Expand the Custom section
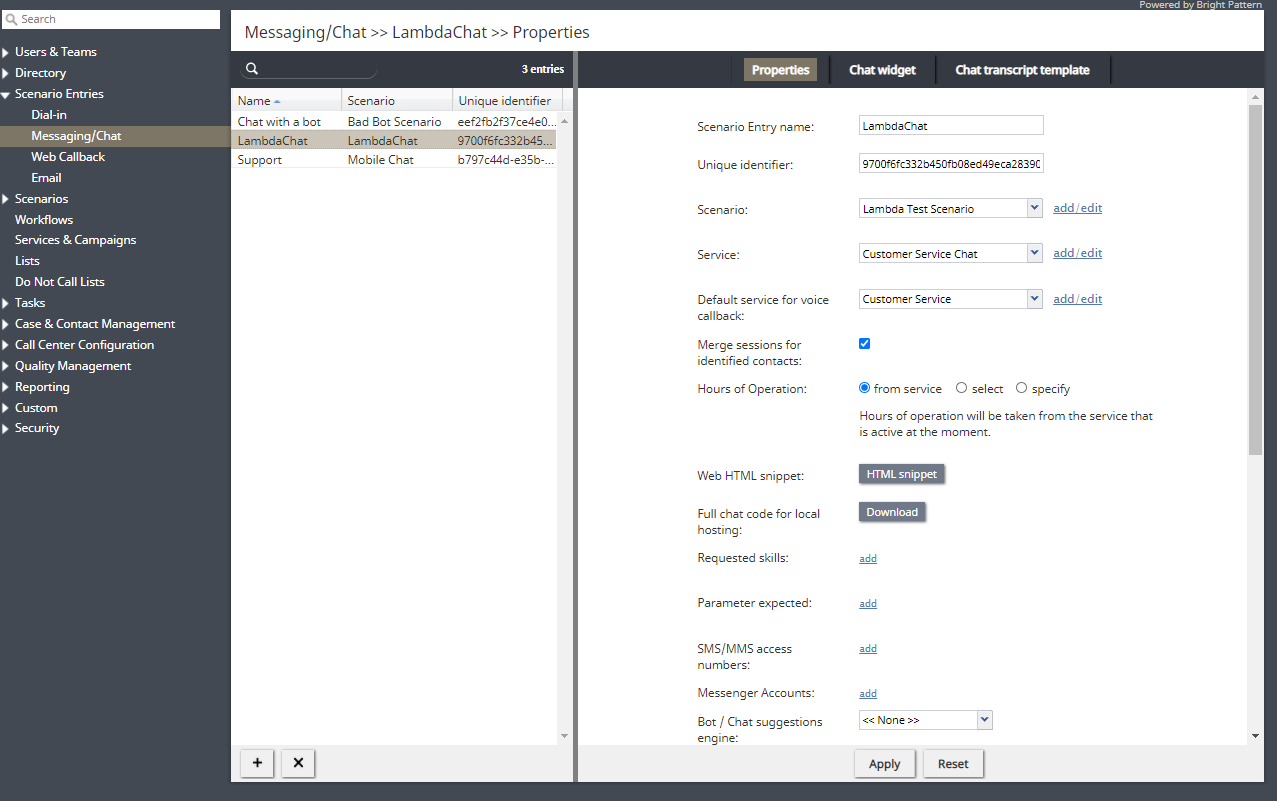This screenshot has width=1277, height=801. pyautogui.click(x=6, y=408)
